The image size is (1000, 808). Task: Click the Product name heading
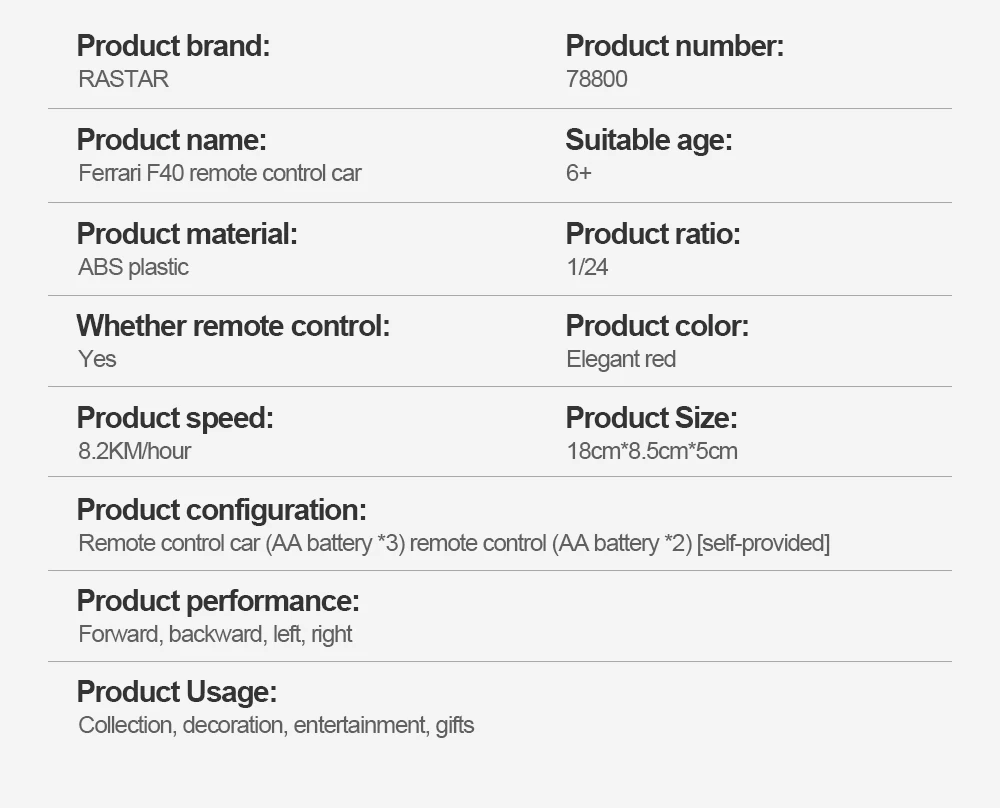172,140
